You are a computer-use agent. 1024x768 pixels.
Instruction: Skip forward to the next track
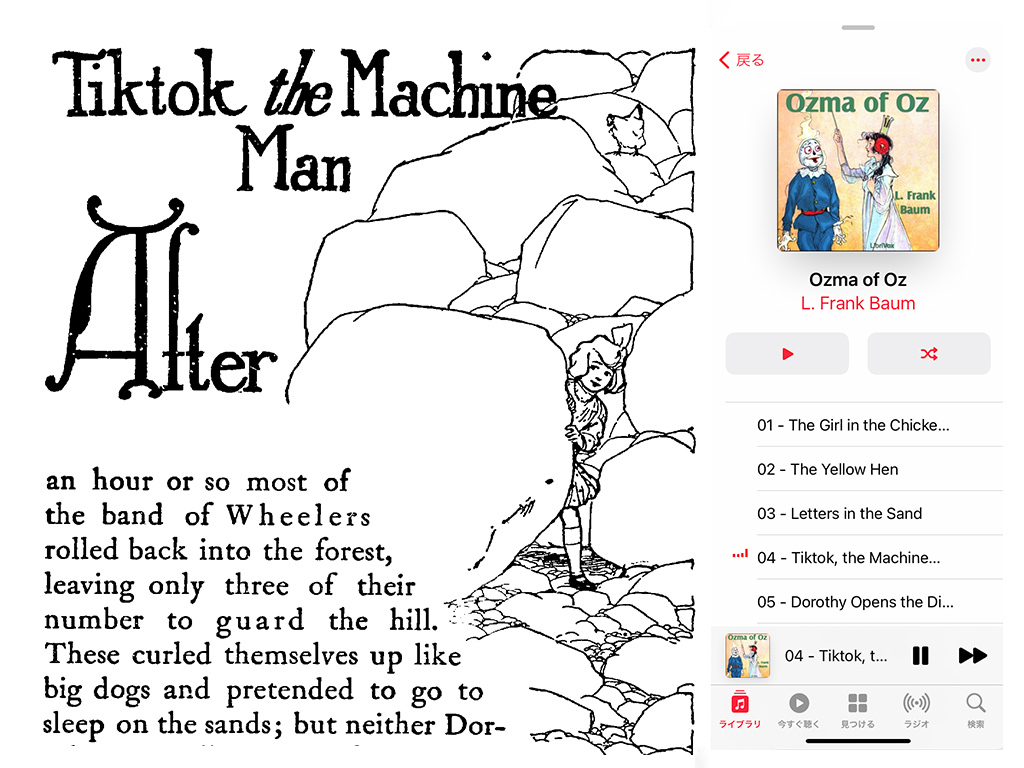pyautogui.click(x=972, y=655)
